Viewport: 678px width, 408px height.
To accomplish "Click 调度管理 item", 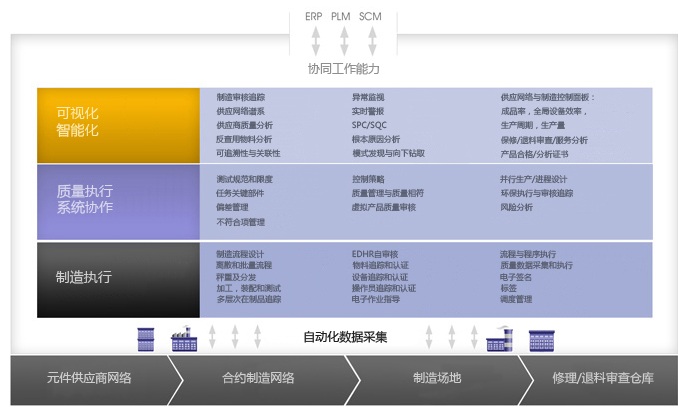I will pyautogui.click(x=516, y=299).
